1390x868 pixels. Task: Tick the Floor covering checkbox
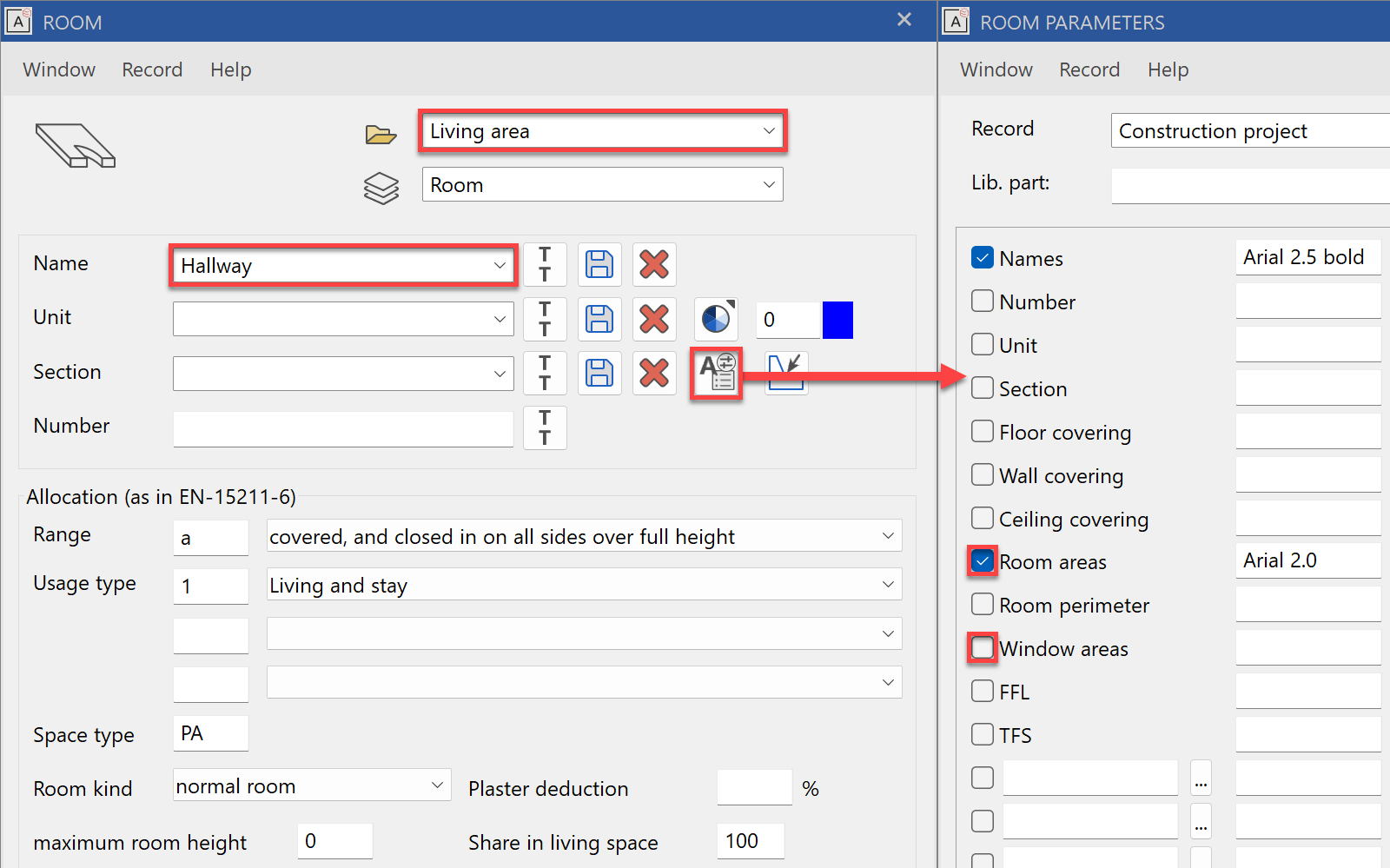983,432
